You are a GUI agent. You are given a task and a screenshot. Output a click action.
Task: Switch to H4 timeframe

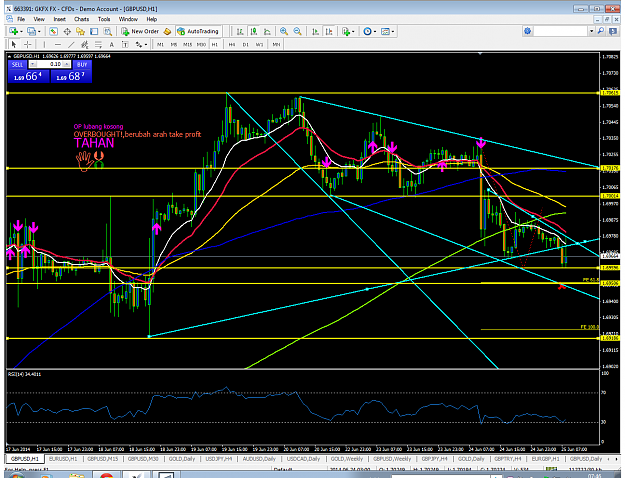tap(232, 44)
